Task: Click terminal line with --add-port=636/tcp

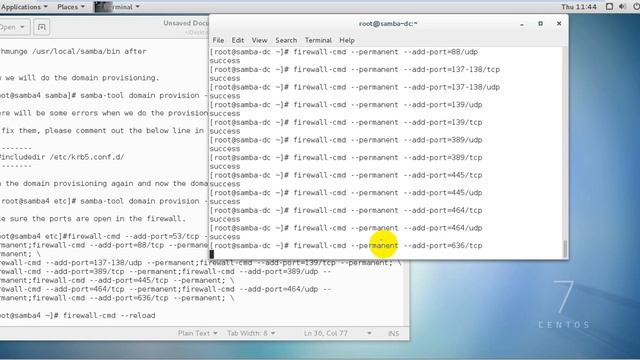Action: coord(346,245)
